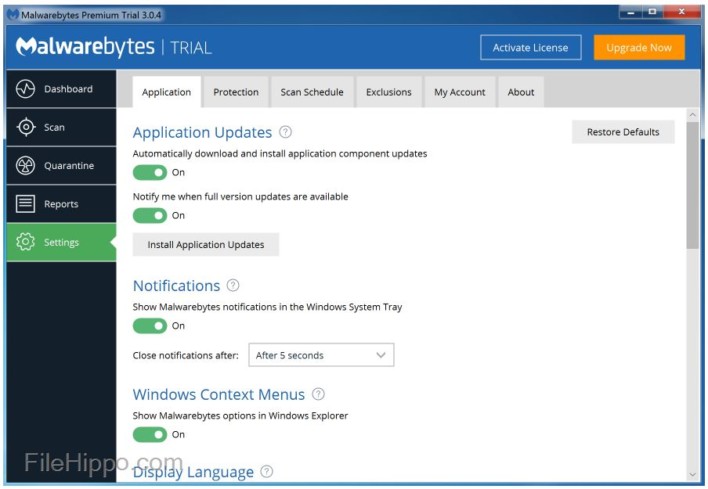Disable full version update notification toggle
708x489 pixels.
[150, 215]
